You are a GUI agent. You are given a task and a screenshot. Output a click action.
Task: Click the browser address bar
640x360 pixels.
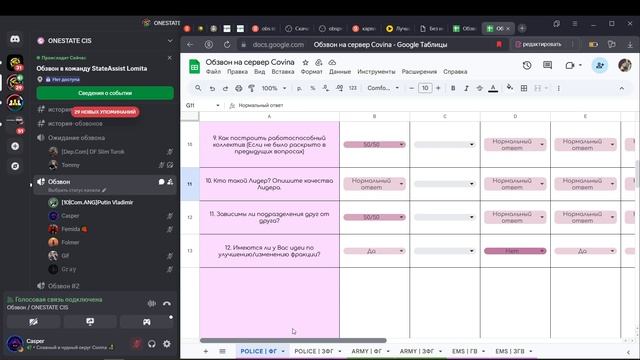pyautogui.click(x=367, y=44)
